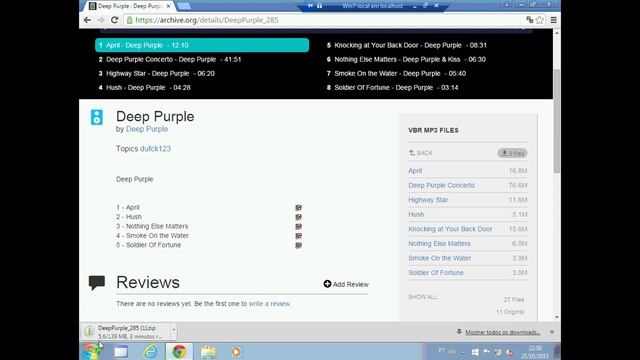Open the Deep Purple author link
640x360 pixels.
click(147, 129)
